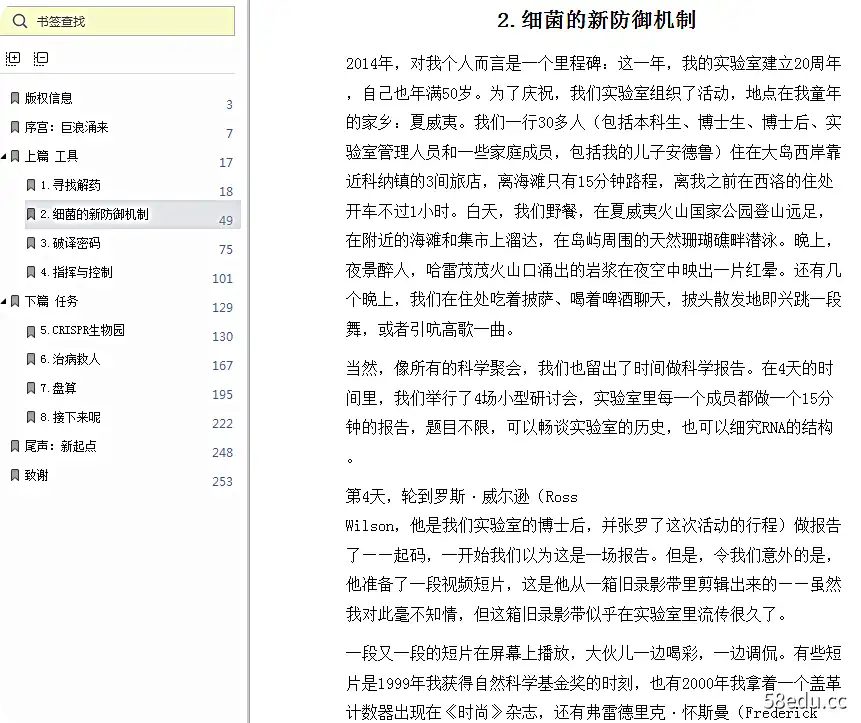Click page number 248 in bookmark list
The height and width of the screenshot is (723, 861).
click(x=222, y=453)
